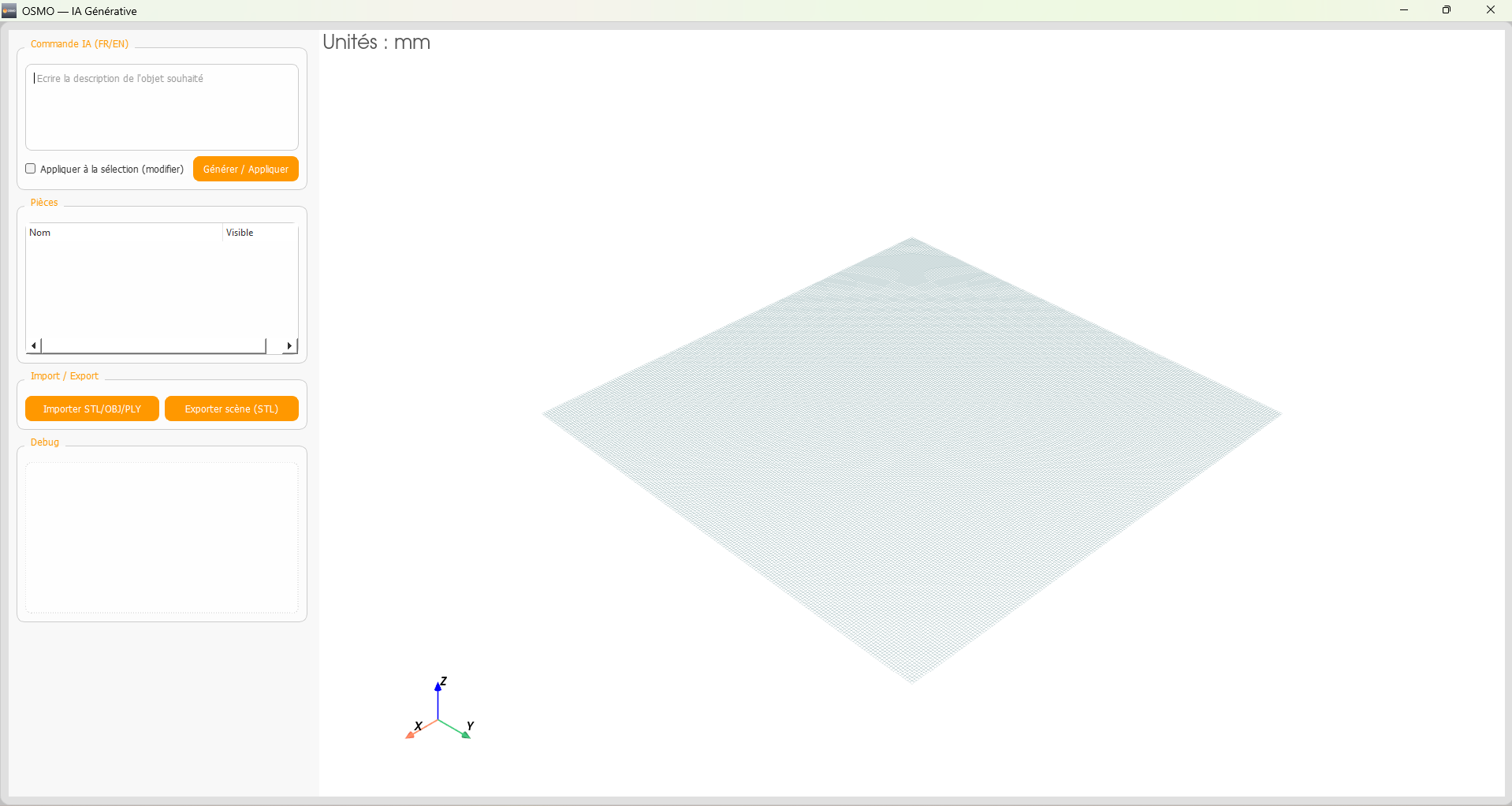Click the blue Z axis arrow

[x=438, y=688]
